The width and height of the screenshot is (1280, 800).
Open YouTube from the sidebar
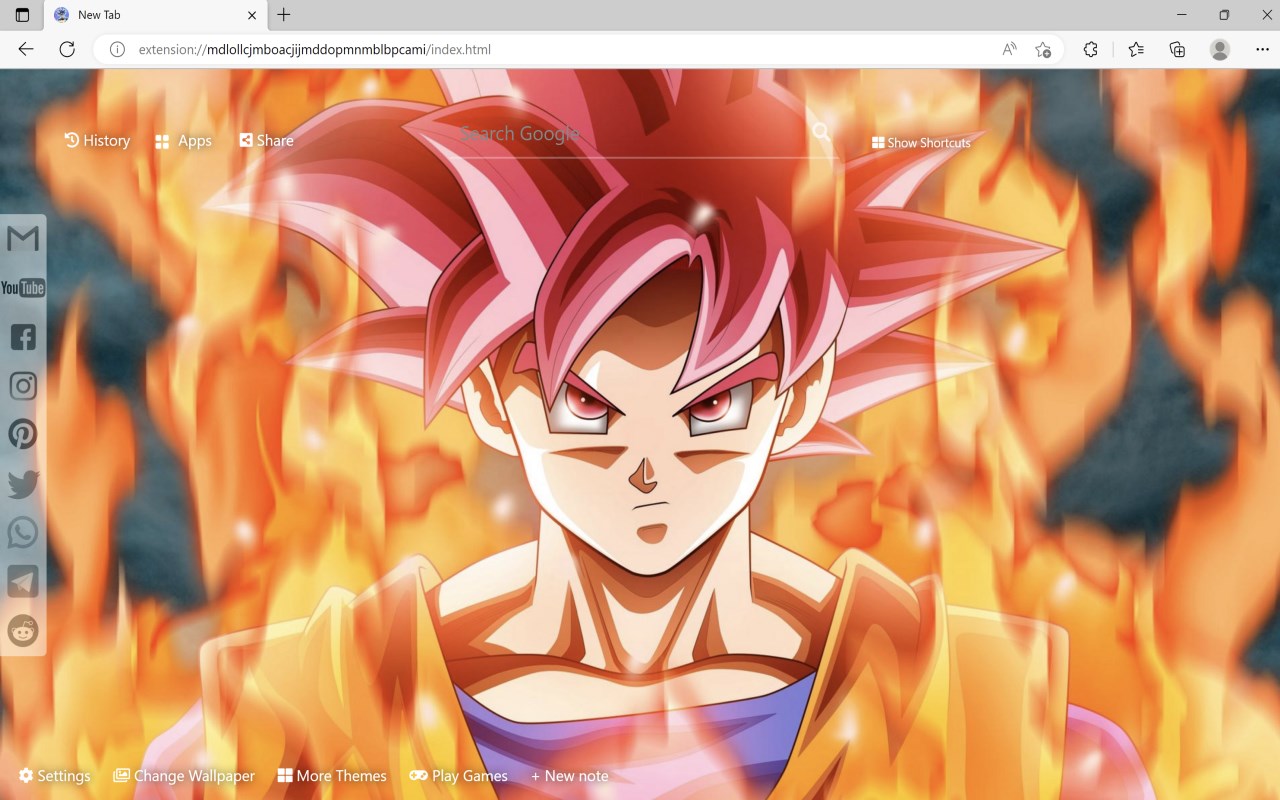point(23,288)
